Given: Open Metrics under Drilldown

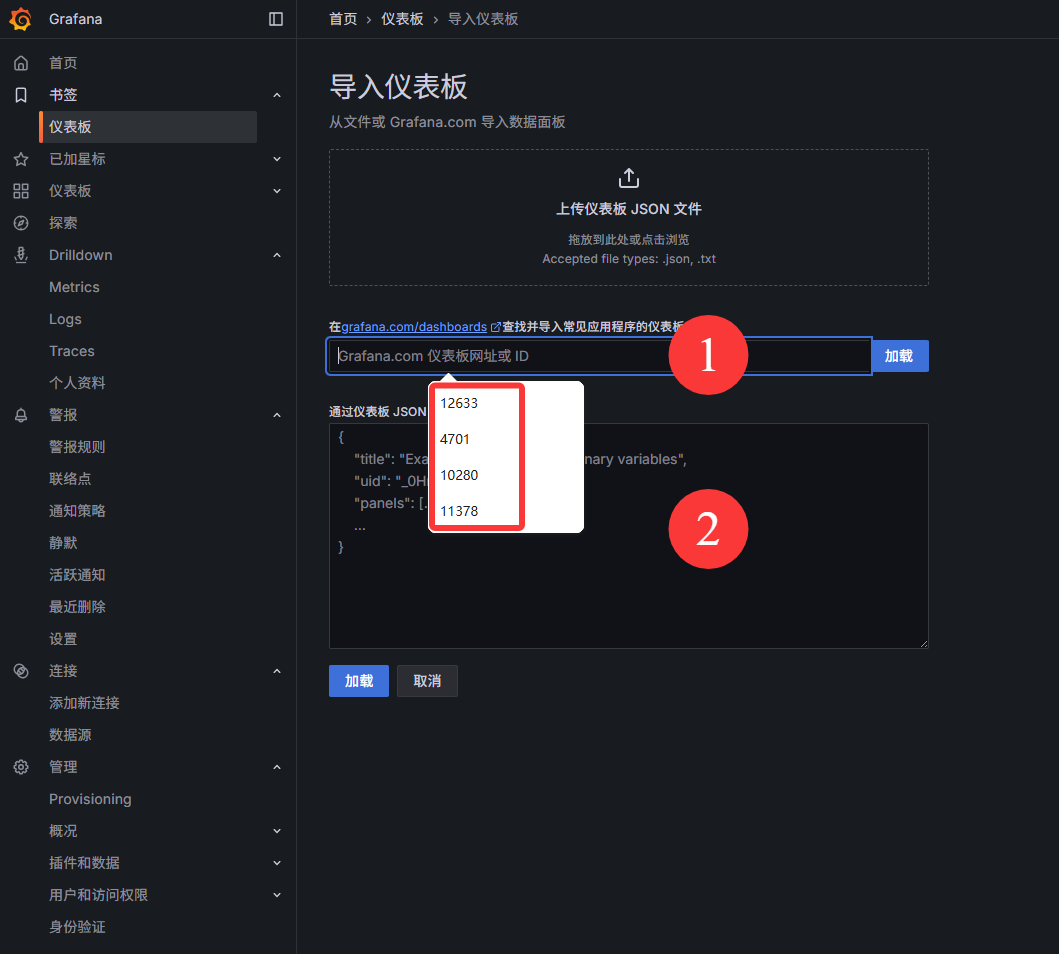Looking at the screenshot, I should pos(74,287).
